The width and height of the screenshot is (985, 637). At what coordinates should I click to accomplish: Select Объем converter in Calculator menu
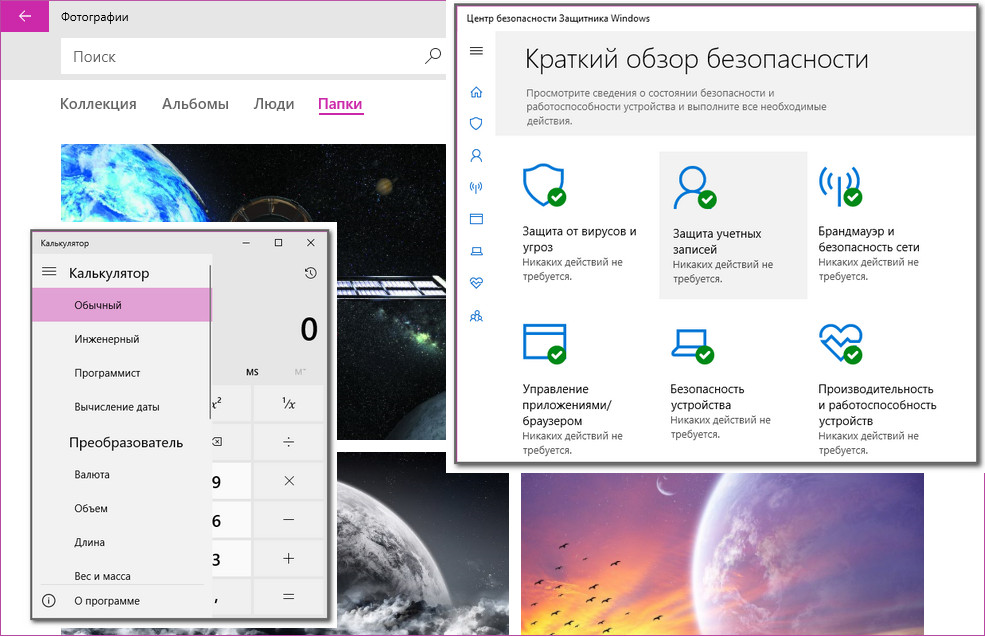pos(121,508)
